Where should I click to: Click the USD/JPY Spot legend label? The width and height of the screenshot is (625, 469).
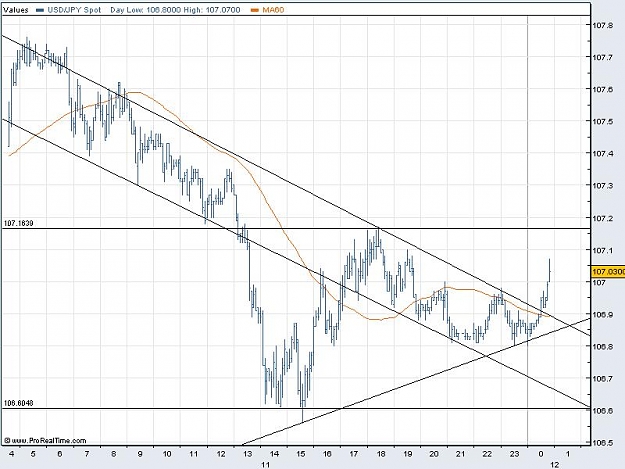[x=75, y=10]
